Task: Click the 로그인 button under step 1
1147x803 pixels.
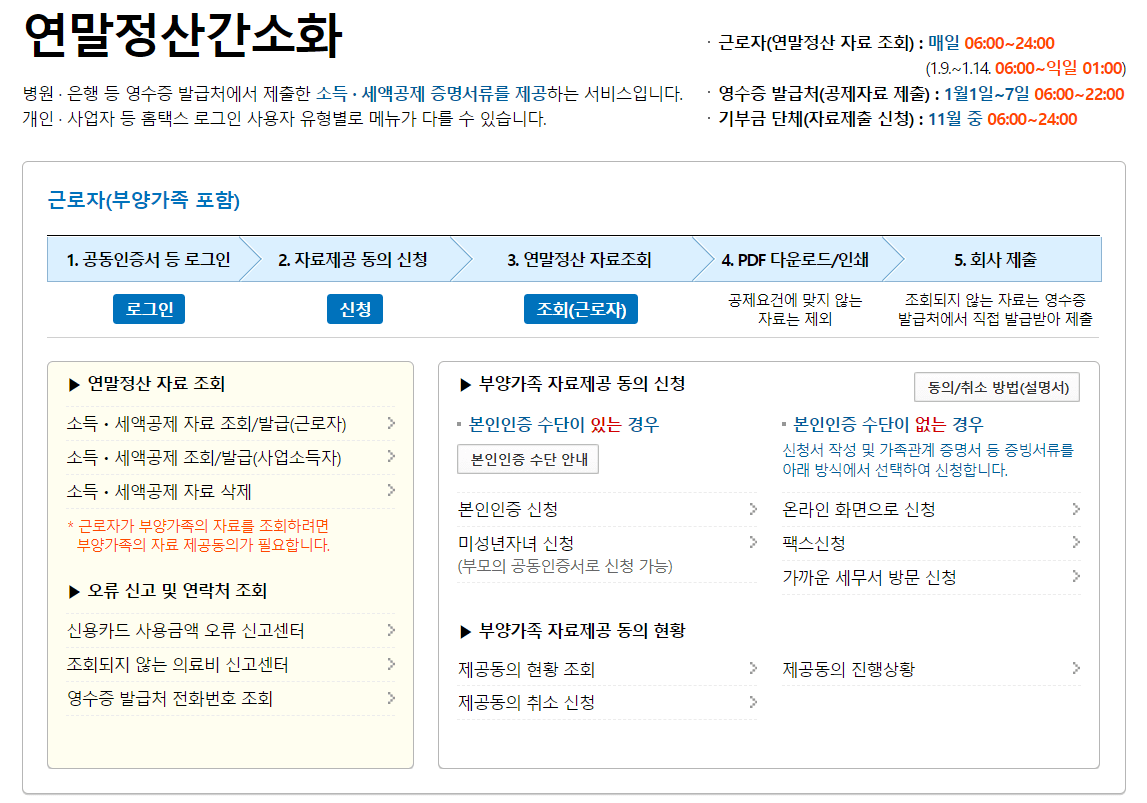Action: coord(148,308)
